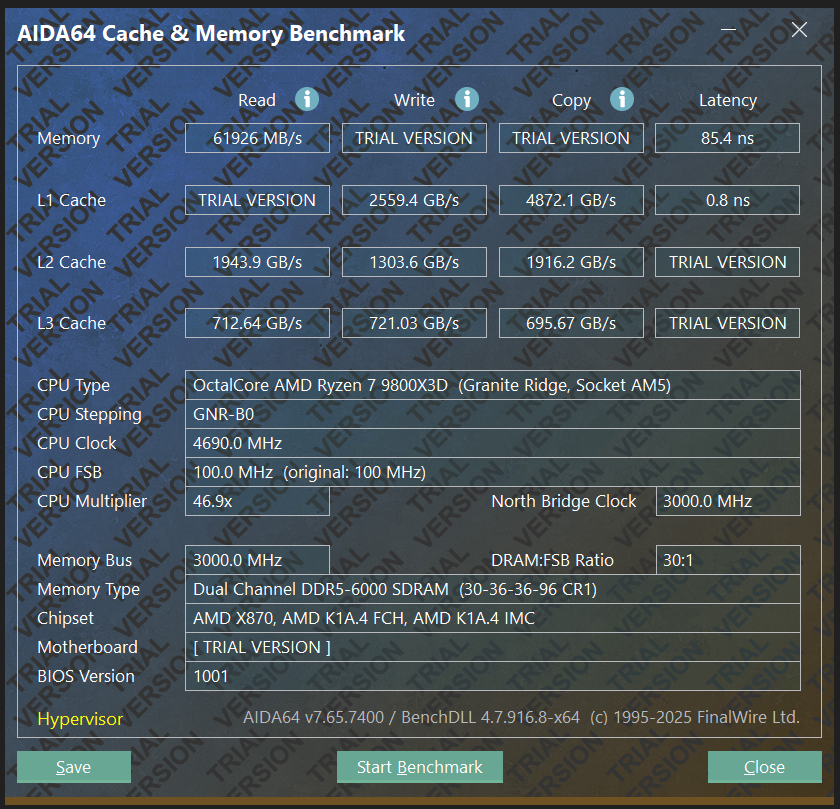The width and height of the screenshot is (840, 809).
Task: Select L3 Cache write value 721.03 GB/s
Action: 414,323
